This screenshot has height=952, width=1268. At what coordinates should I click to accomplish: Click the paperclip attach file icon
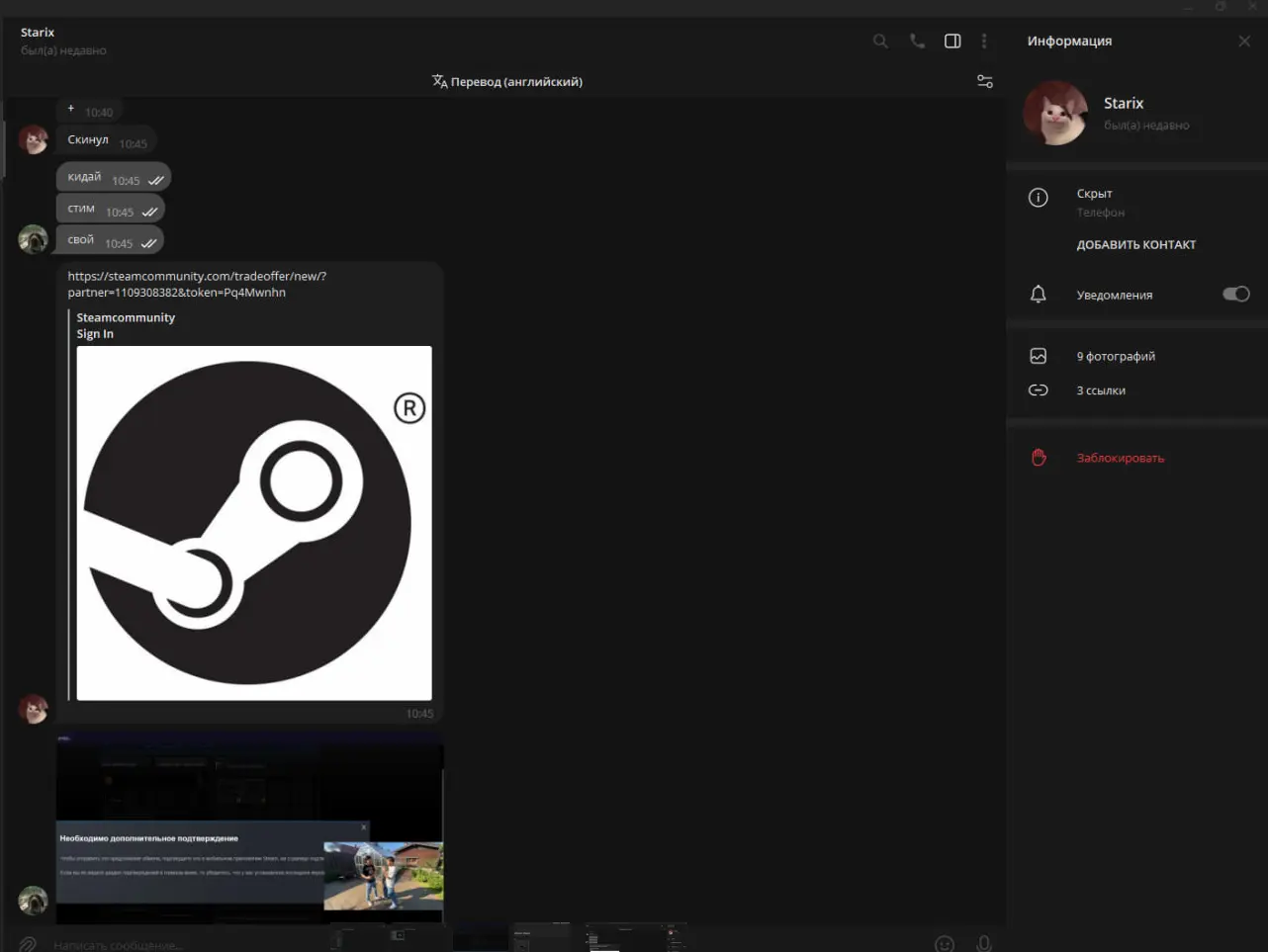[28, 944]
